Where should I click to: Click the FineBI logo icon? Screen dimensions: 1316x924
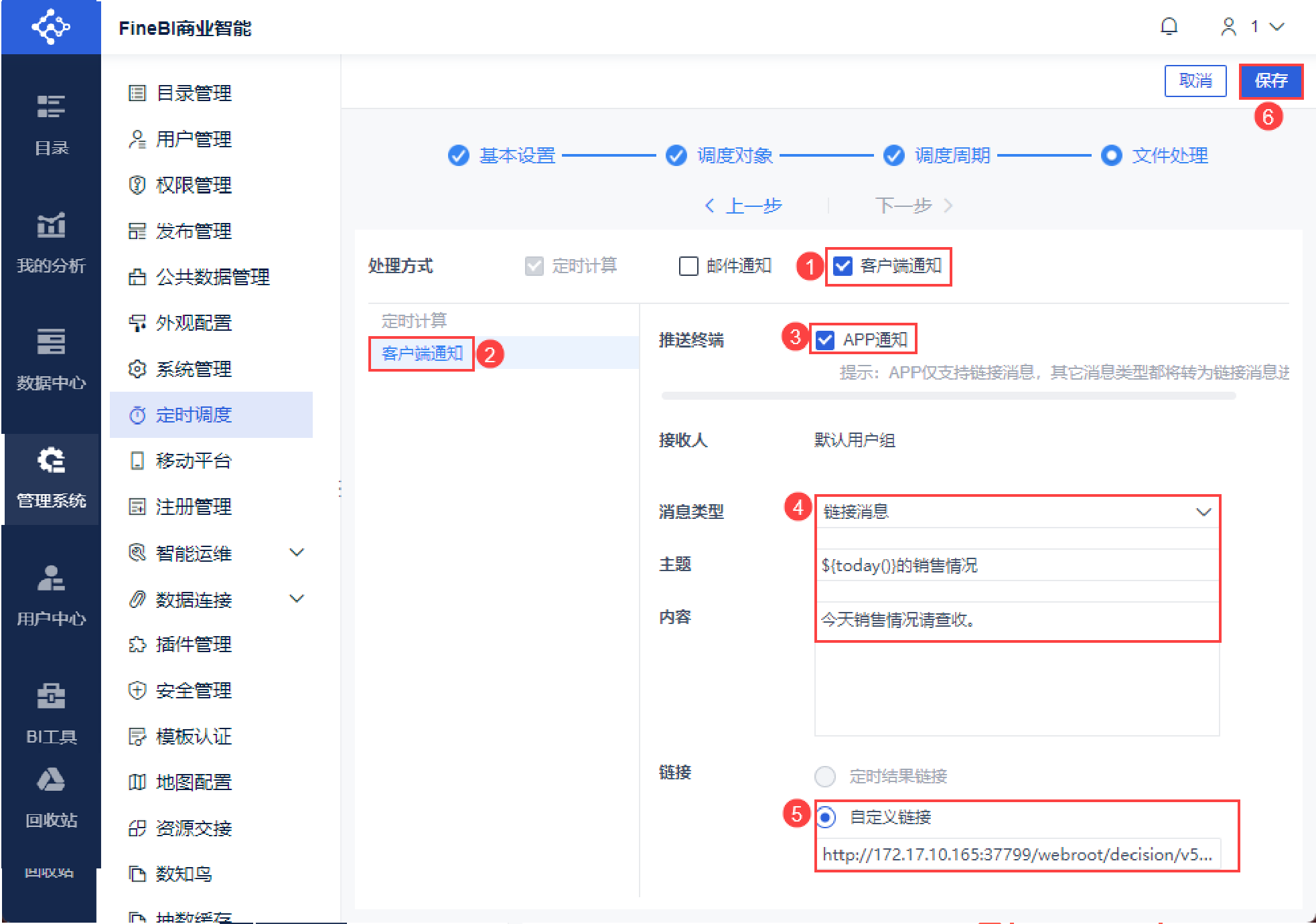tap(51, 27)
